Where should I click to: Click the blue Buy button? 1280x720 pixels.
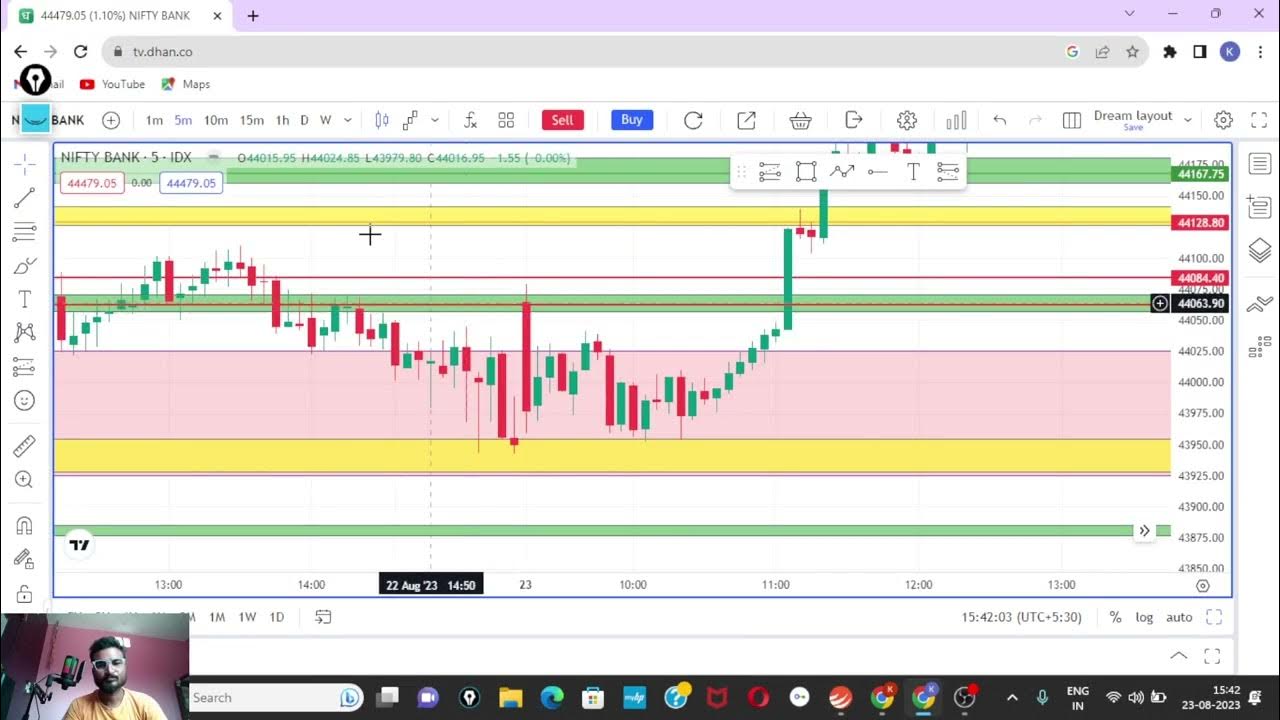tap(632, 120)
